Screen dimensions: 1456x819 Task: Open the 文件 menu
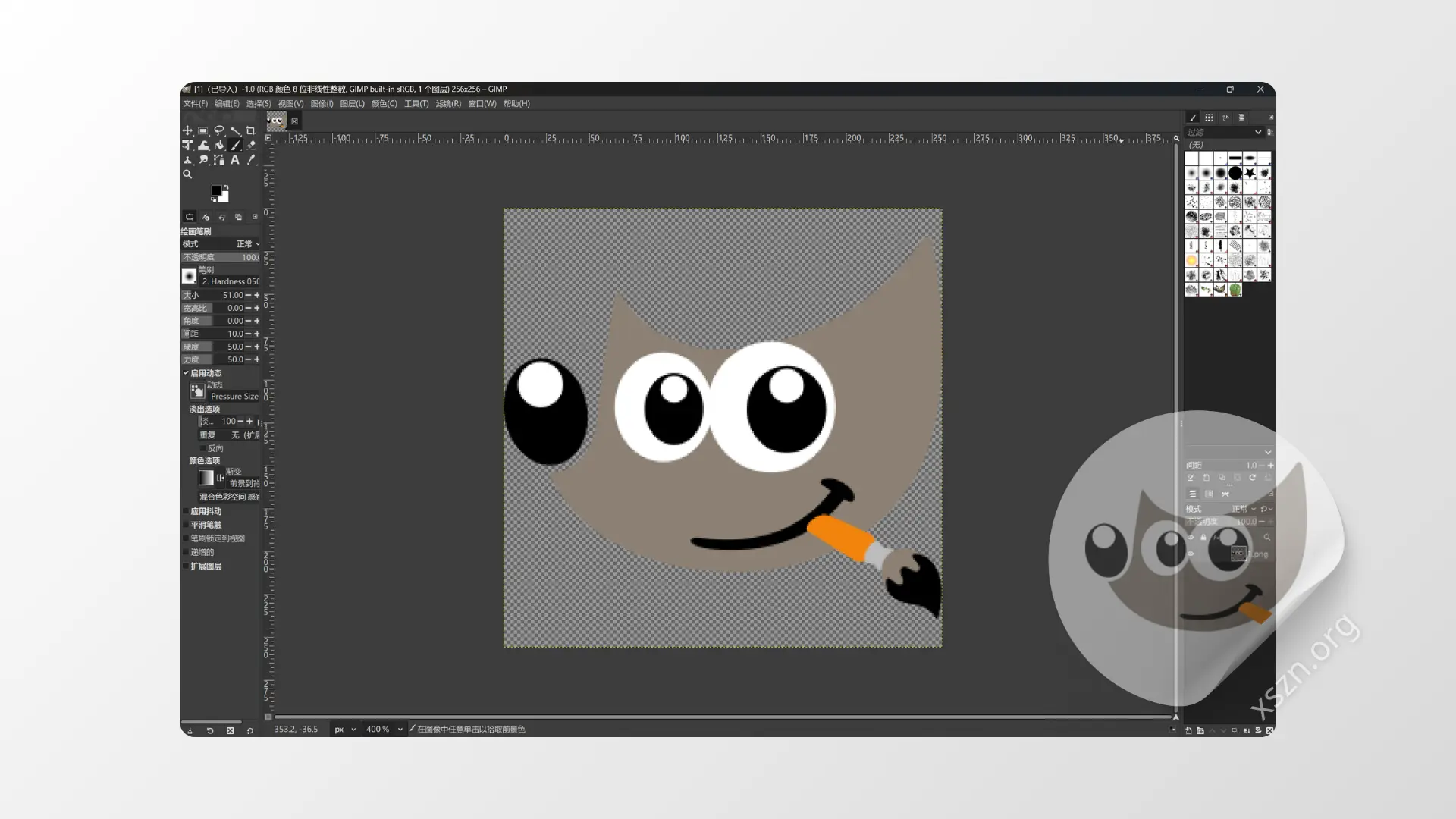194,104
